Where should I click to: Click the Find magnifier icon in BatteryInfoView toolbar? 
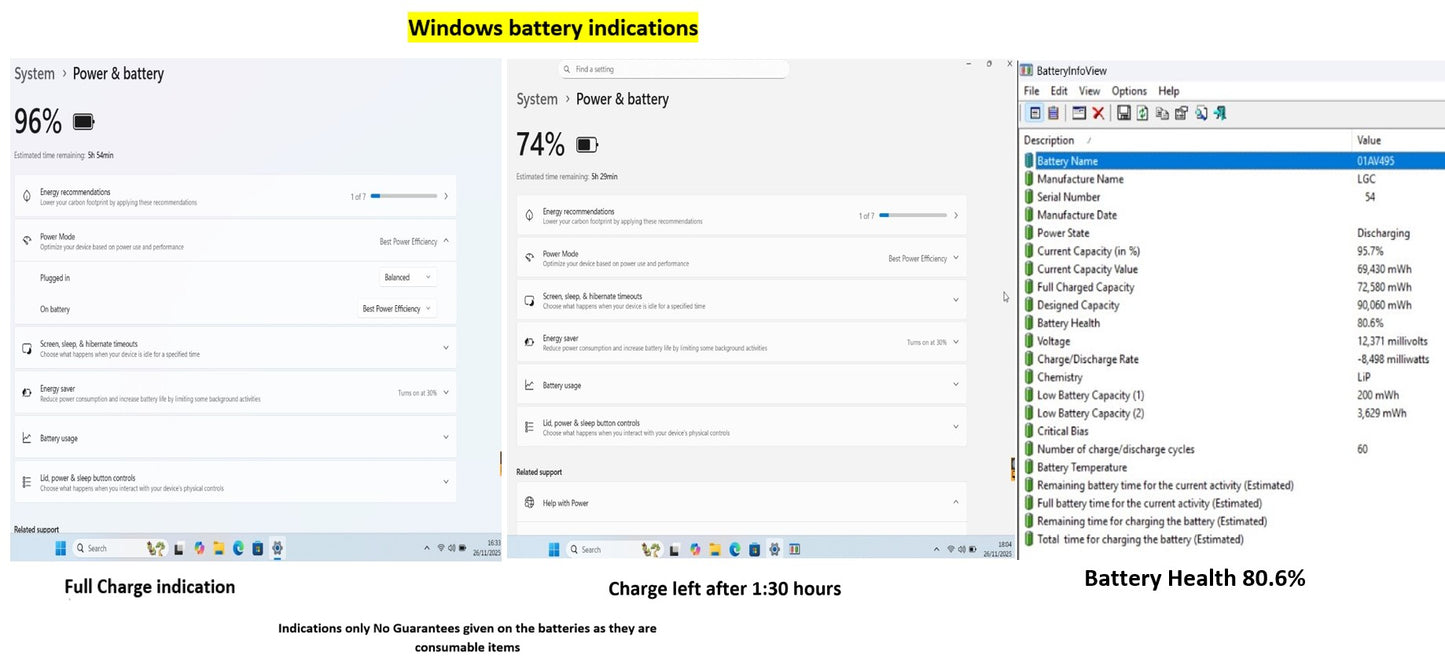tap(1201, 114)
